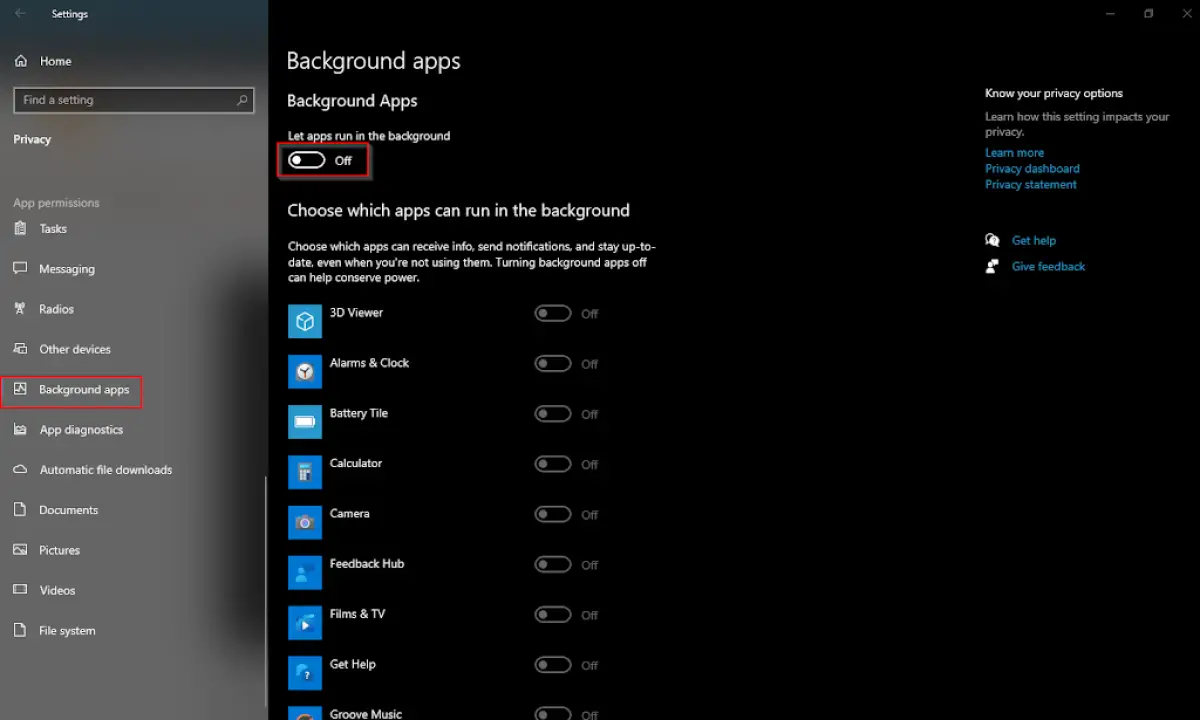Click the Give feedback person icon
Viewport: 1200px width, 720px height.
pos(992,266)
